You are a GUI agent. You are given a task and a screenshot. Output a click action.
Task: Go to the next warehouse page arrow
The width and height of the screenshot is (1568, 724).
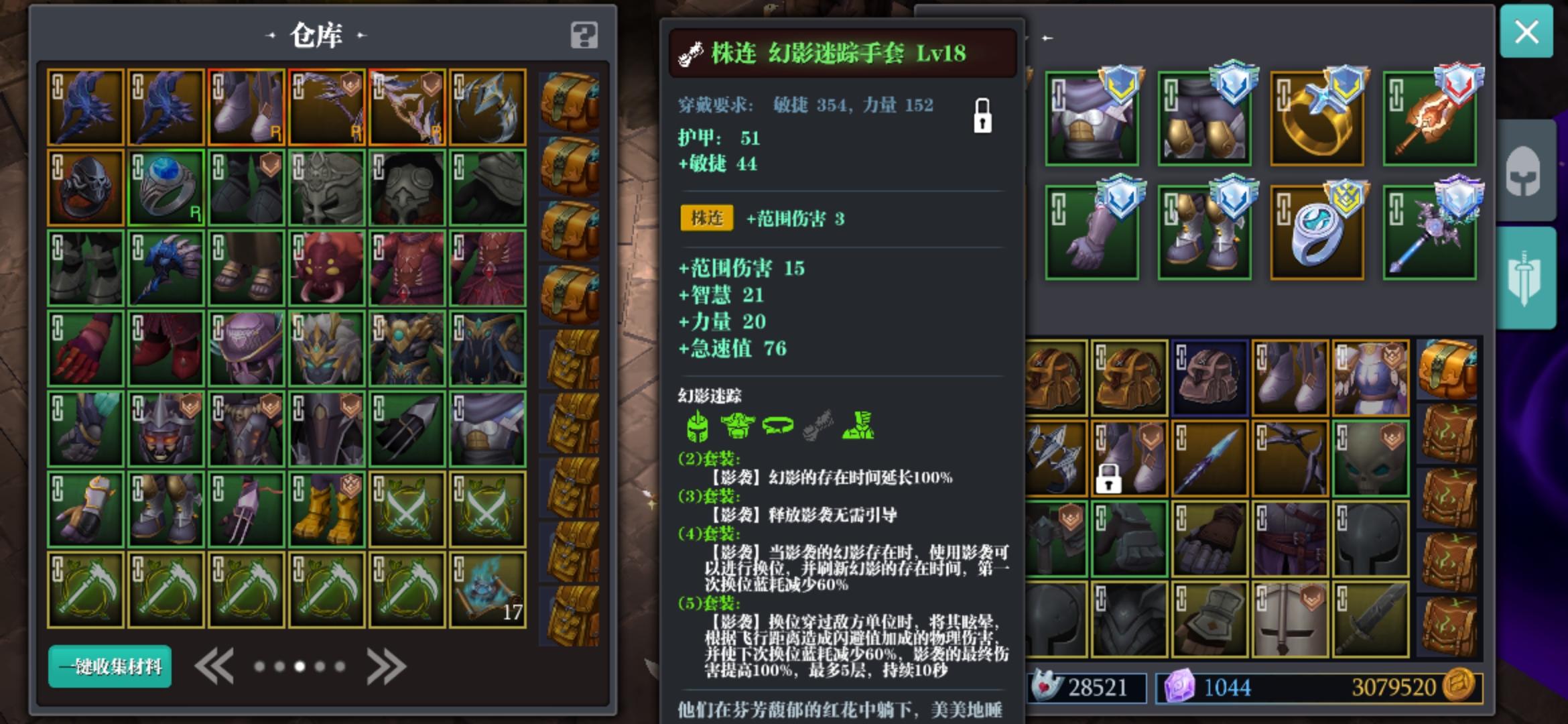pos(387,666)
